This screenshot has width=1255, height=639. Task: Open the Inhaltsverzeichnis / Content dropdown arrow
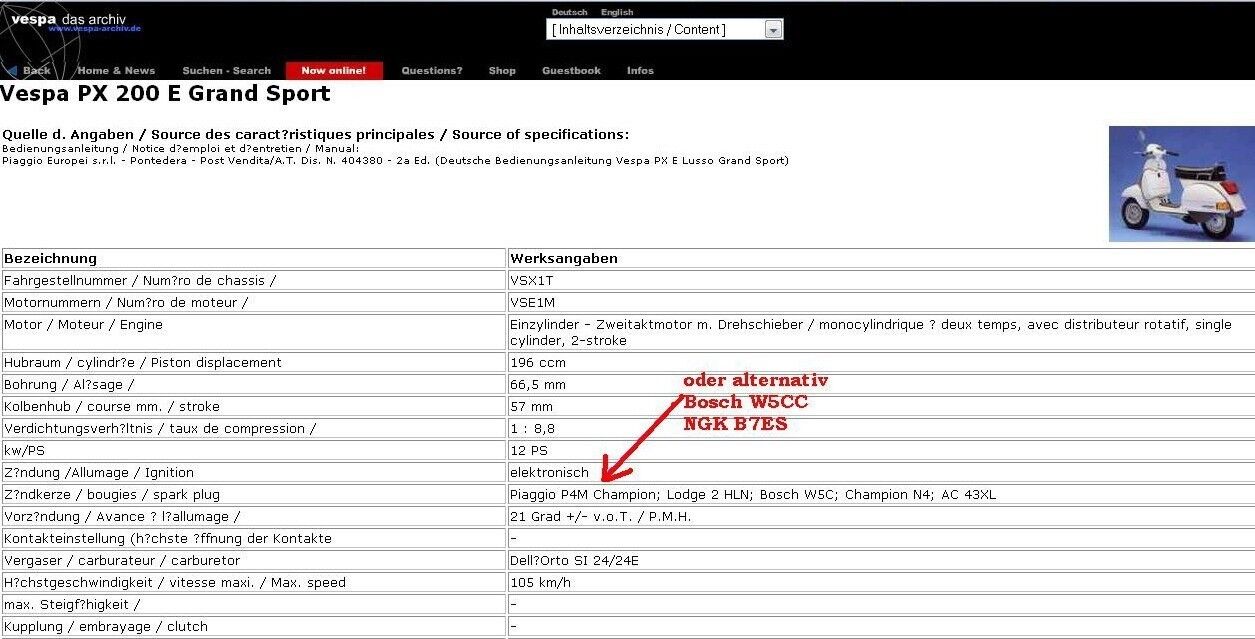tap(773, 30)
